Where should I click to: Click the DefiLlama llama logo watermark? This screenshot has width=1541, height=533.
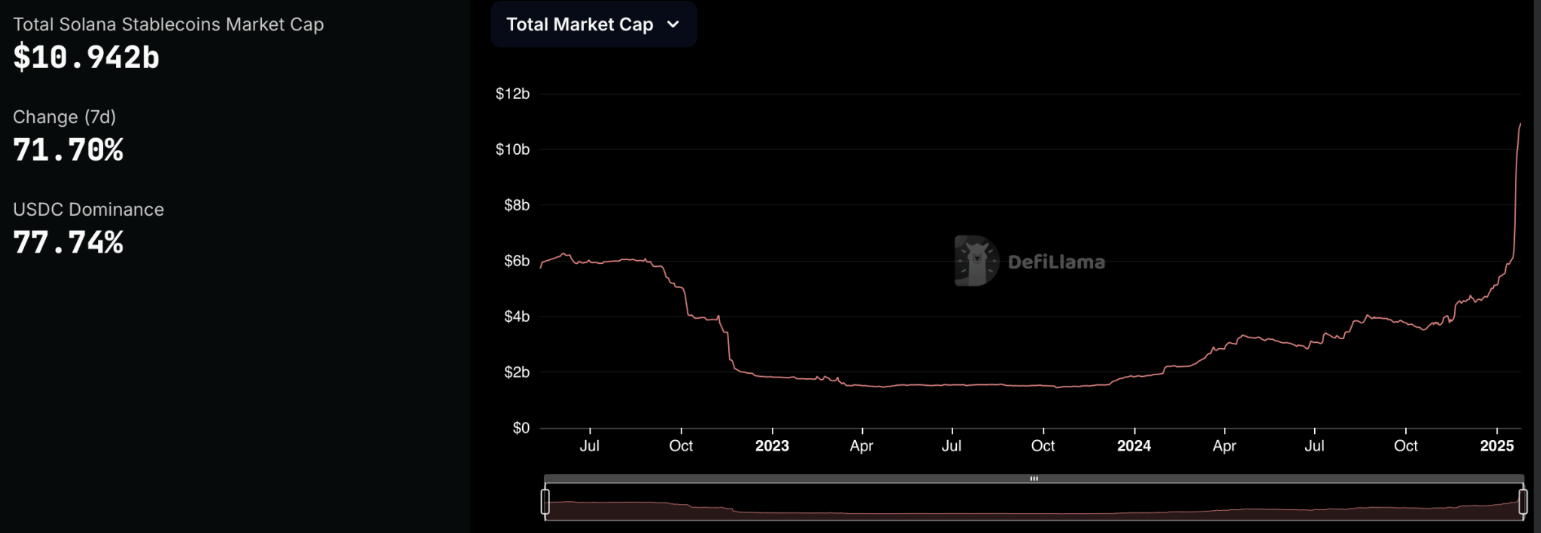tap(976, 261)
